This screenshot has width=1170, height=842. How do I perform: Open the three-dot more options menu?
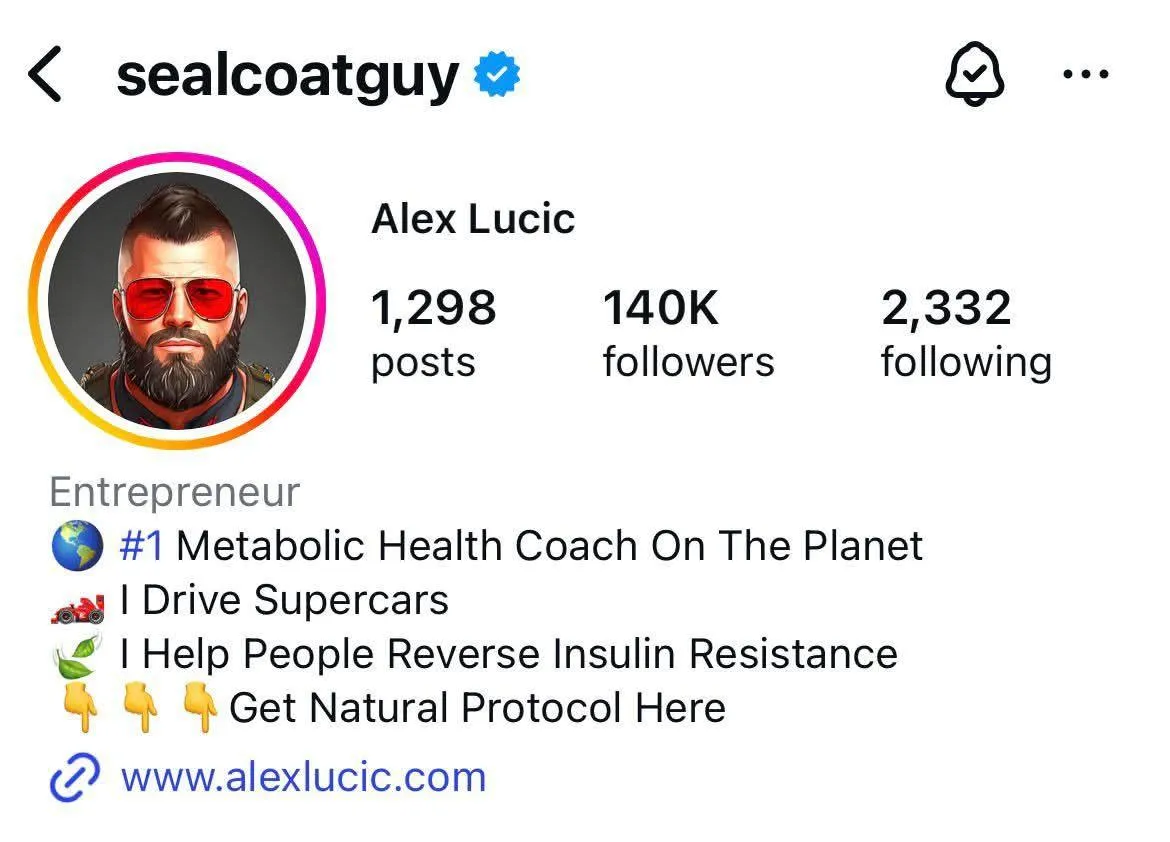click(x=1086, y=74)
